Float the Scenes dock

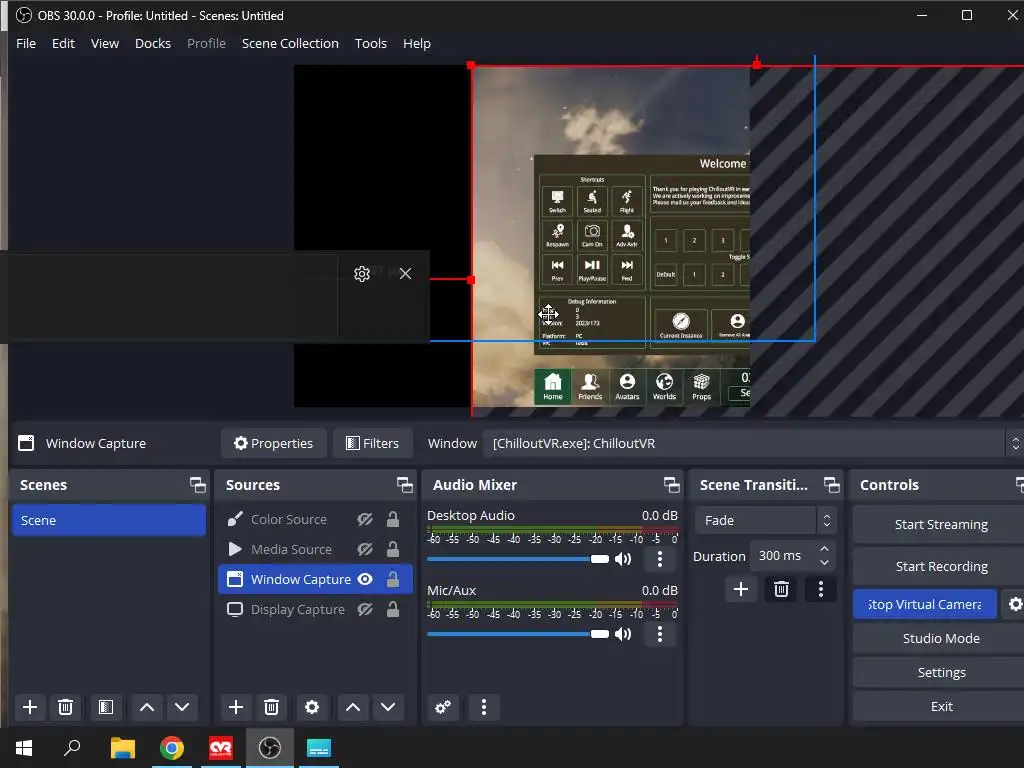(x=197, y=485)
